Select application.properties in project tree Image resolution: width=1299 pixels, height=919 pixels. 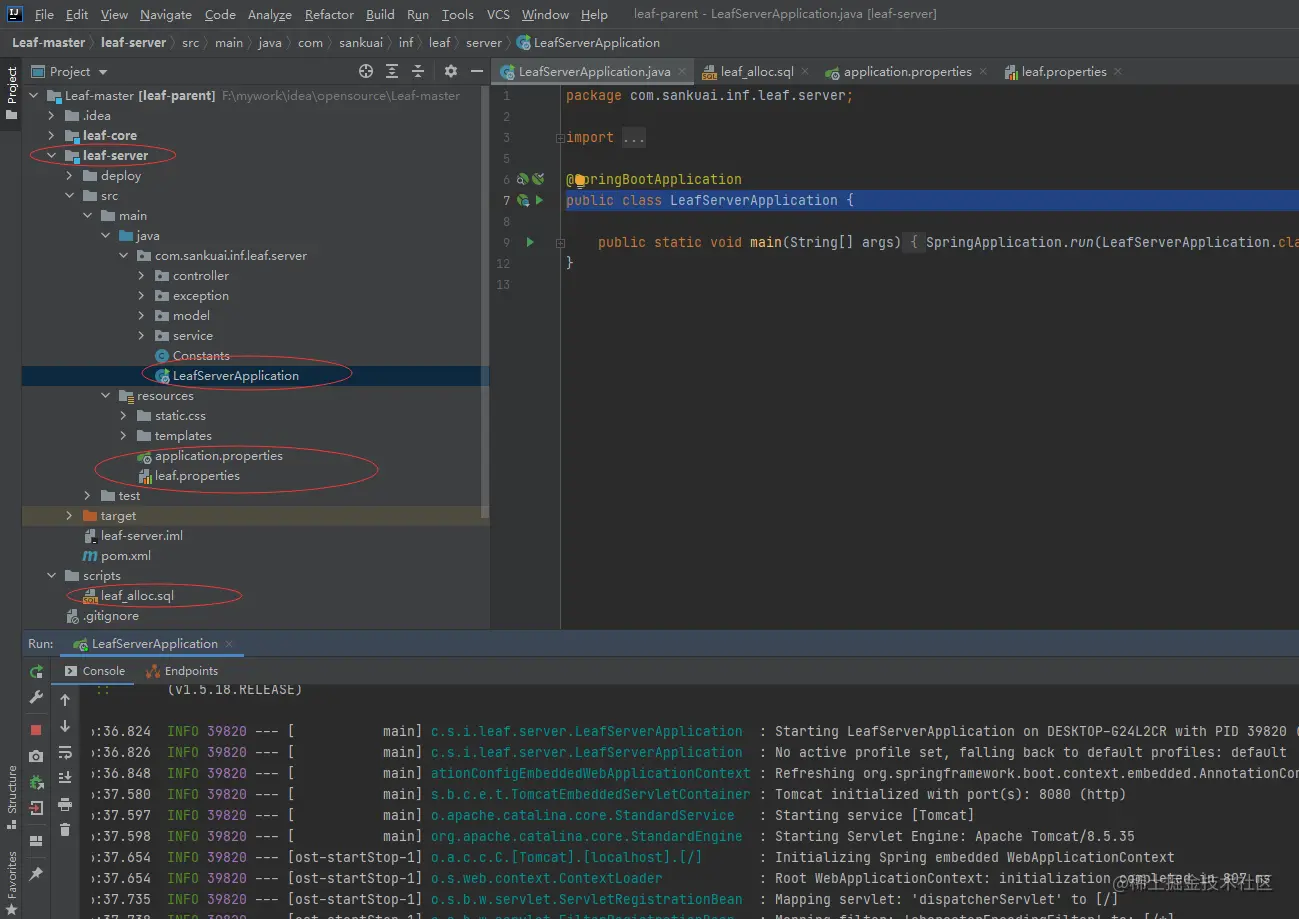tap(218, 456)
